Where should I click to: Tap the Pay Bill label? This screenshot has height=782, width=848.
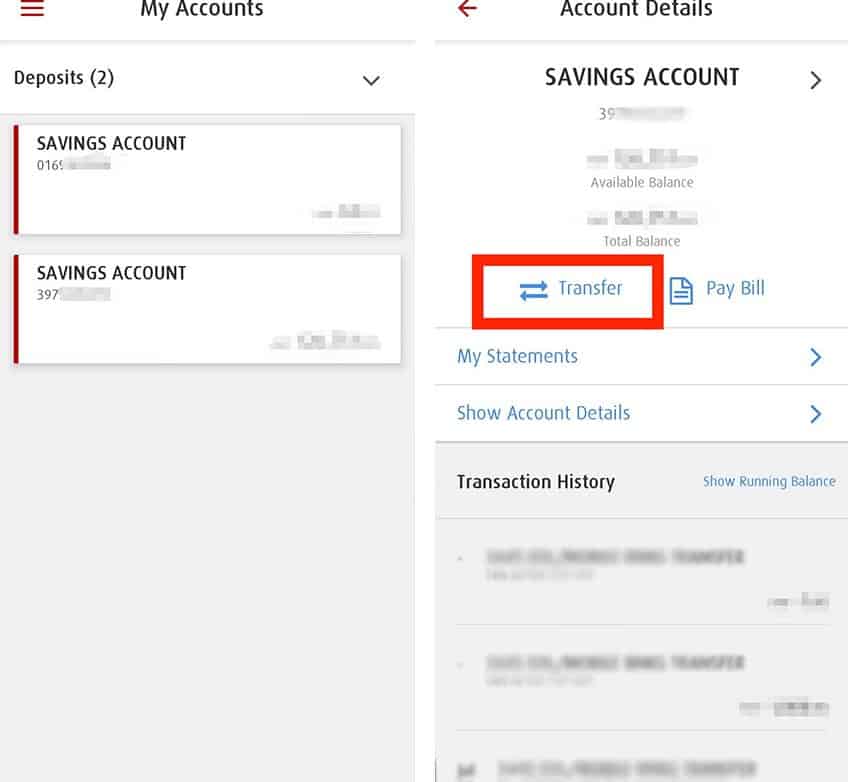pos(735,288)
